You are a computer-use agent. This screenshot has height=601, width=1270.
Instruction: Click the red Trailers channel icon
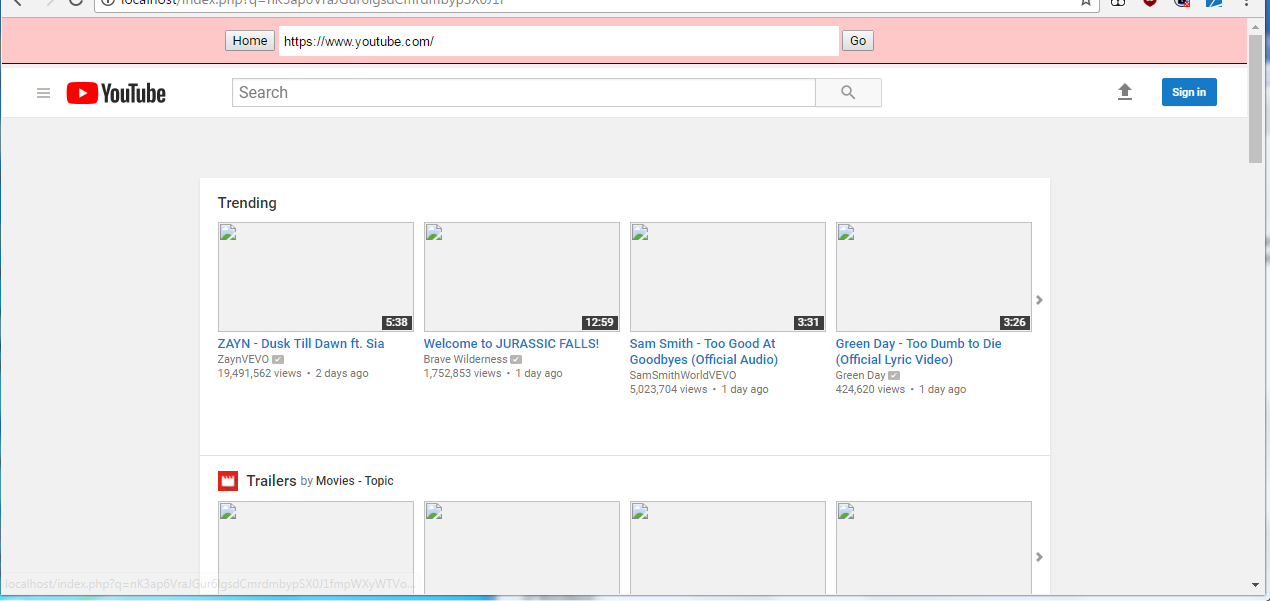click(x=228, y=481)
